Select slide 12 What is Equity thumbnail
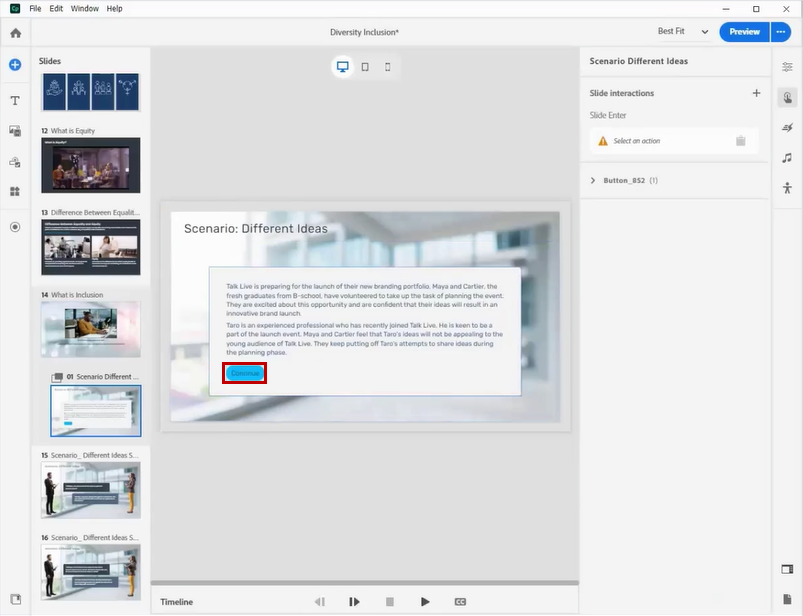The width and height of the screenshot is (803, 616). click(x=91, y=165)
